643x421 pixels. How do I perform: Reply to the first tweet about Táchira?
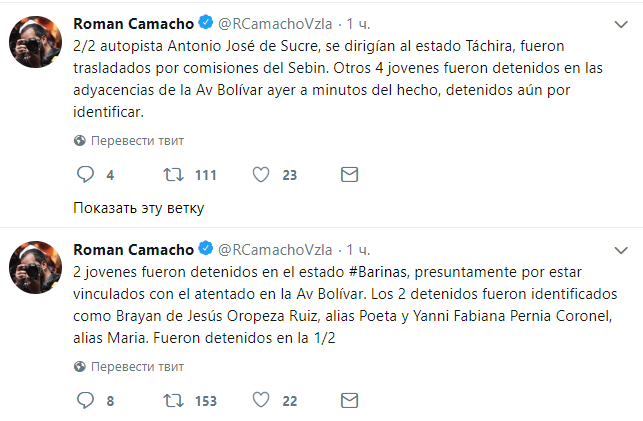click(84, 175)
